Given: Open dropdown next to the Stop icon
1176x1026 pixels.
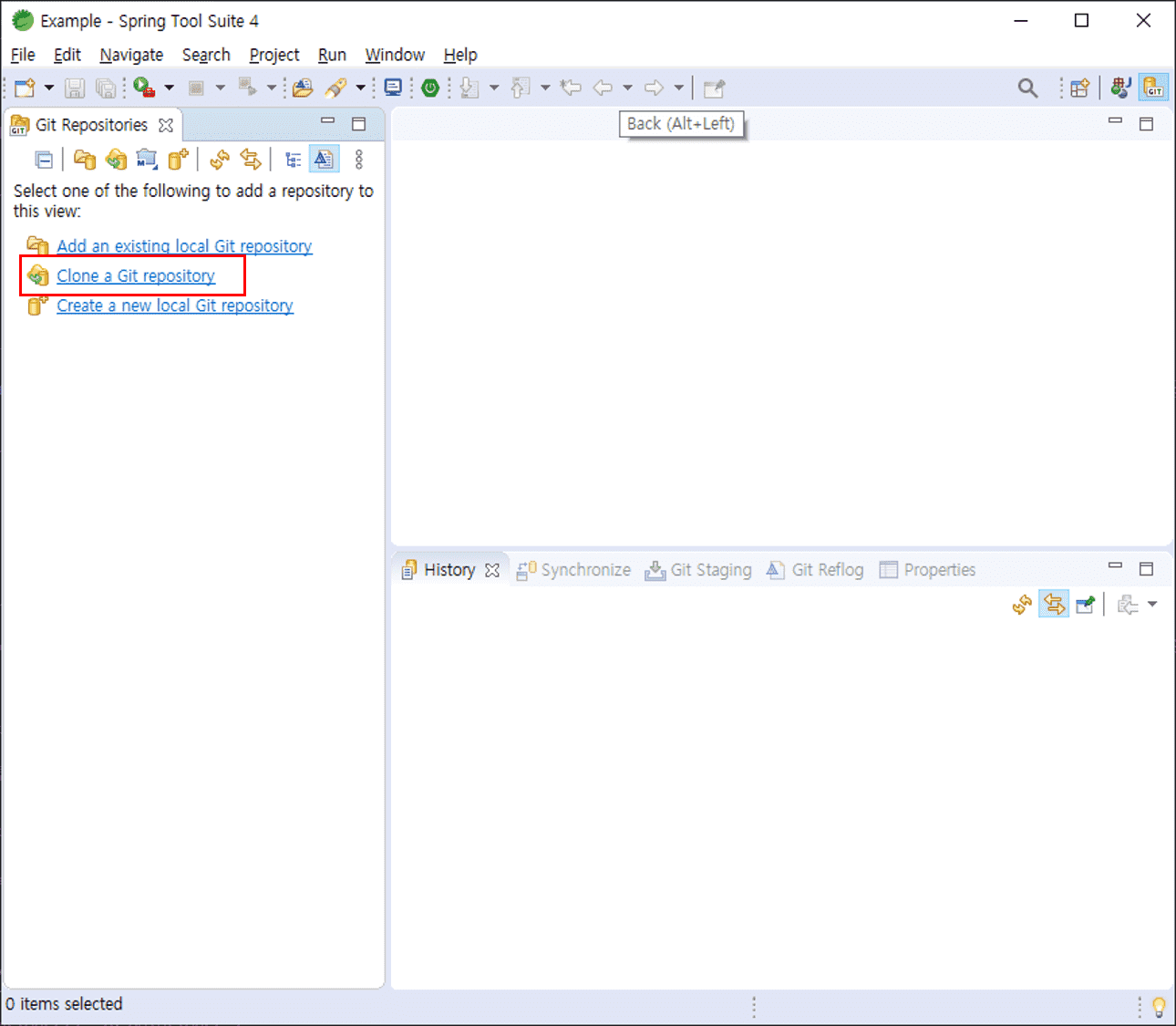Looking at the screenshot, I should [x=220, y=88].
